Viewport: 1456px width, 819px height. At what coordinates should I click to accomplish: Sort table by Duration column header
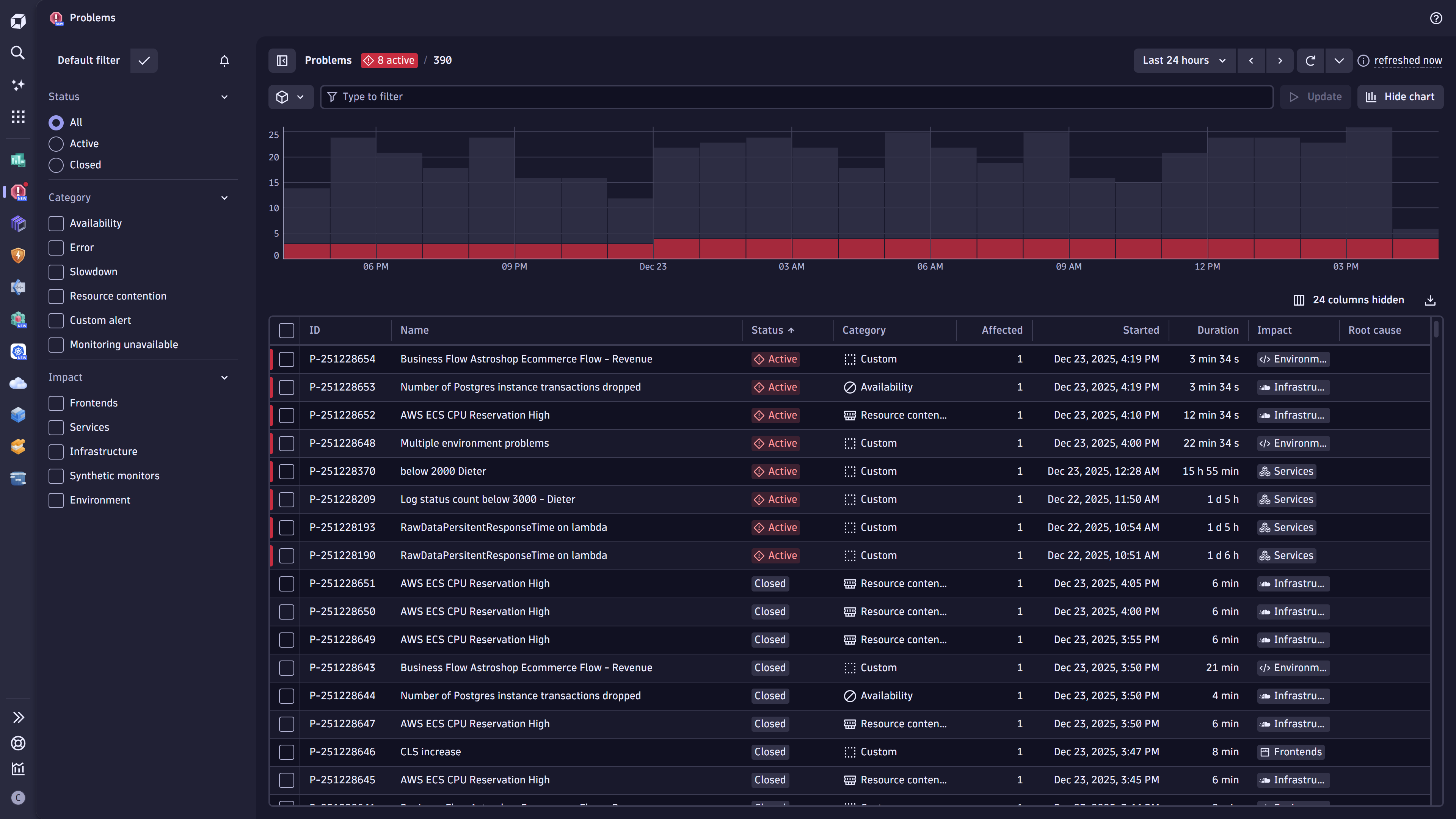tap(1218, 330)
